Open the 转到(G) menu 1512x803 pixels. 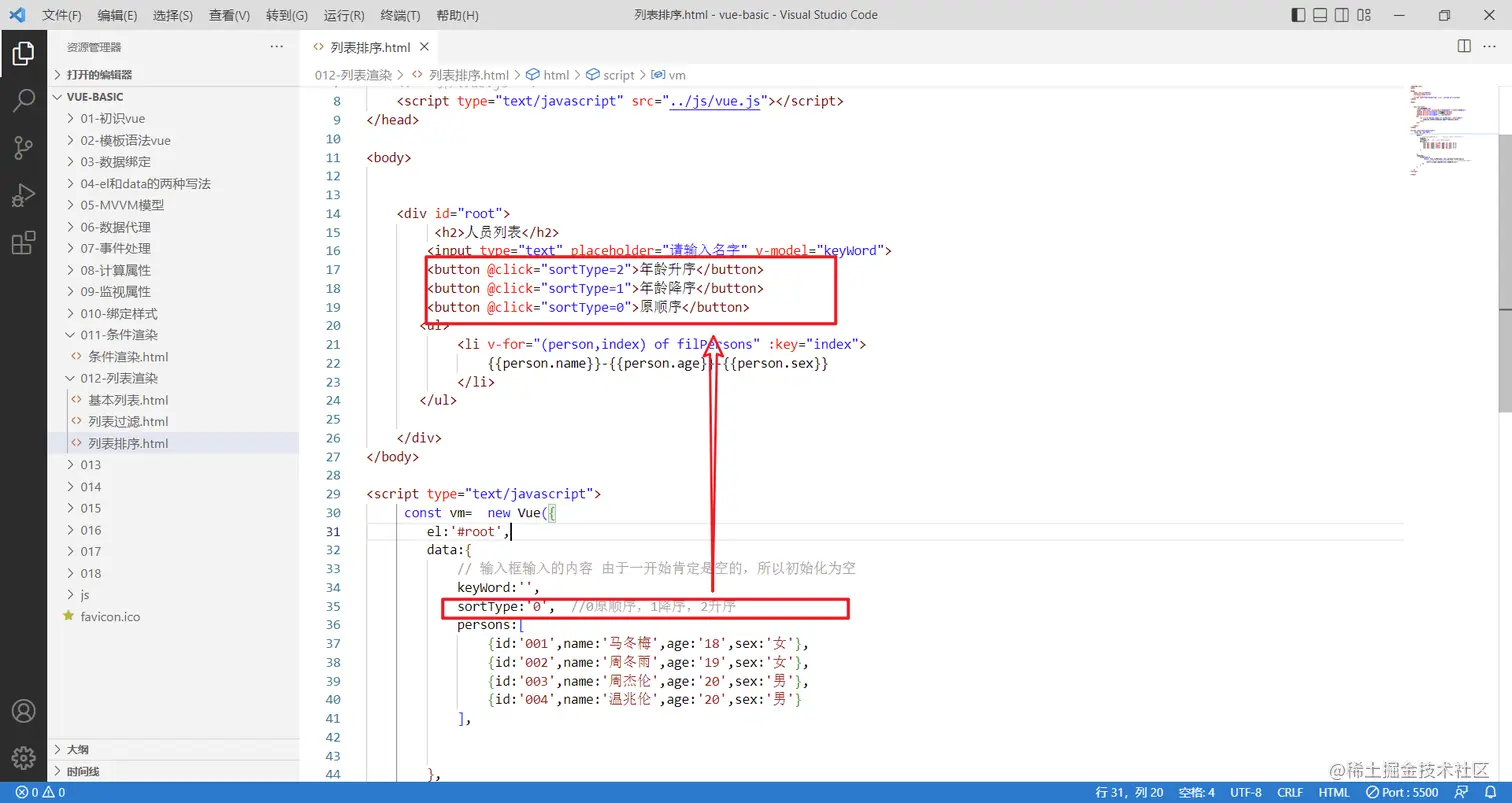(287, 15)
